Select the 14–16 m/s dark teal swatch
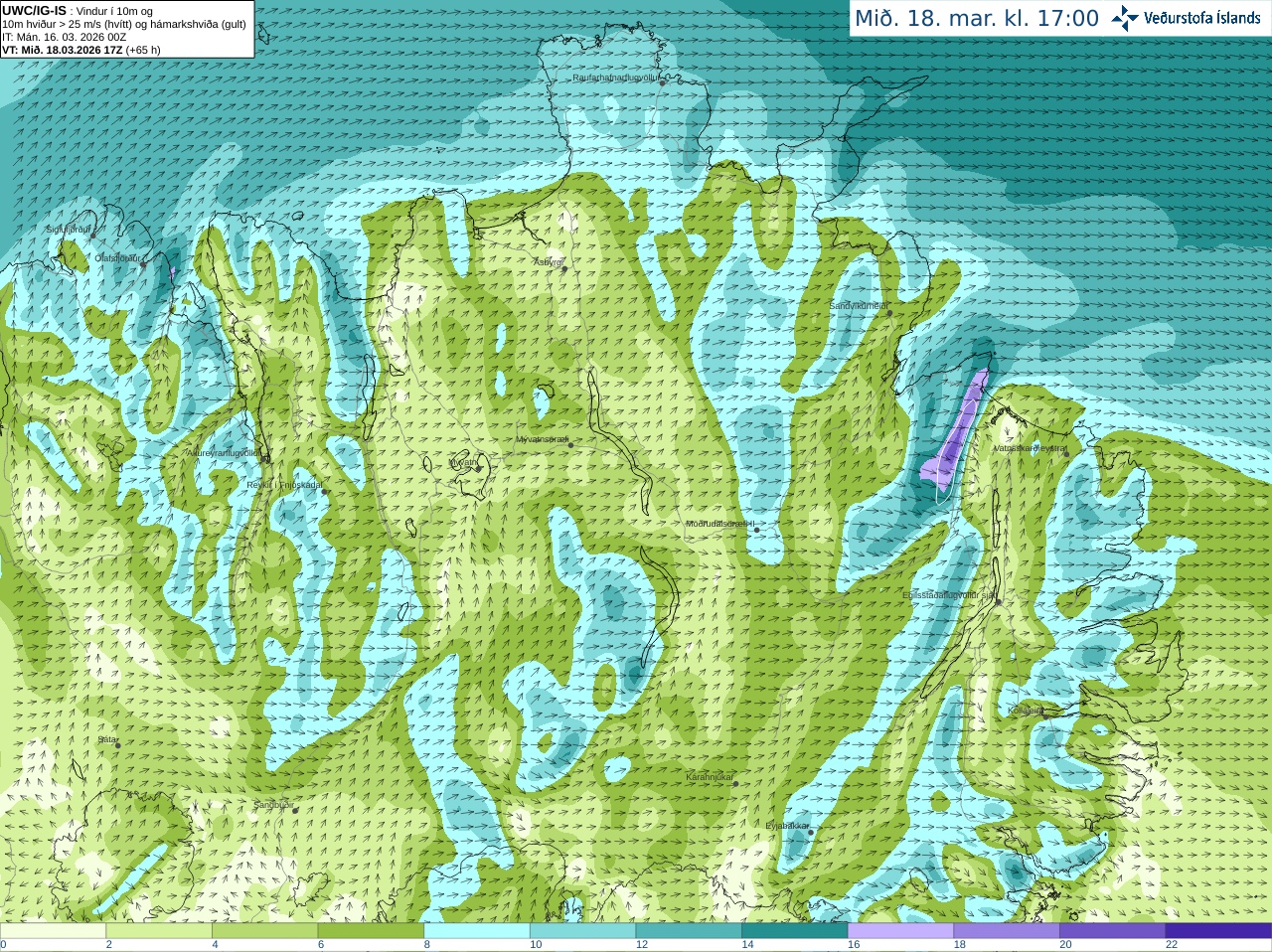The height and width of the screenshot is (952, 1272). pos(795,931)
